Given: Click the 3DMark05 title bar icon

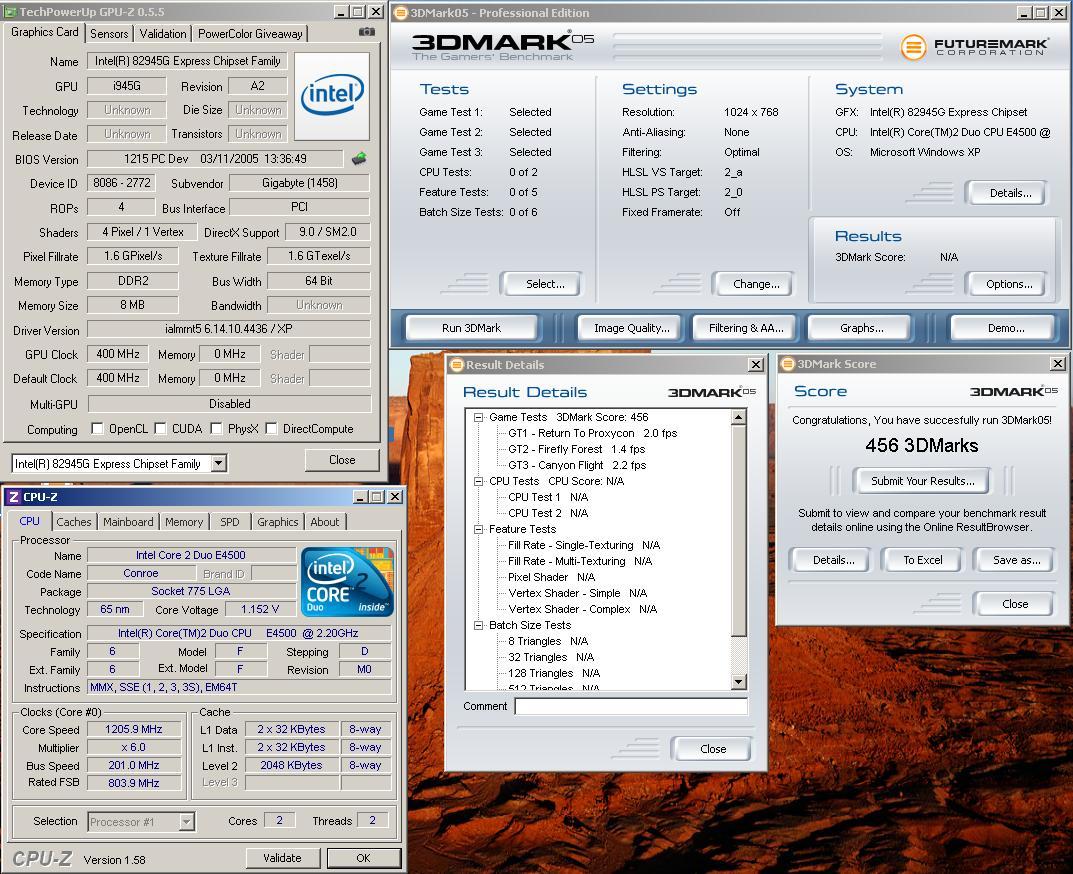Looking at the screenshot, I should coord(401,12).
